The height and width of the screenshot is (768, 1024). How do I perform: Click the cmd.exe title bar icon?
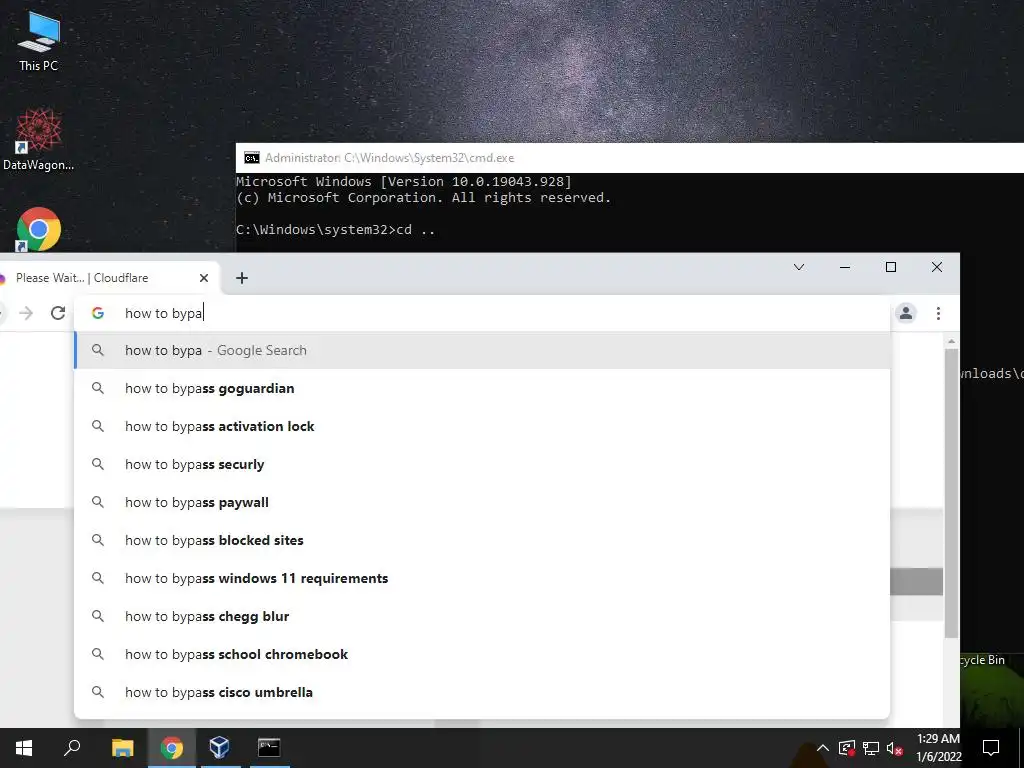[251, 158]
